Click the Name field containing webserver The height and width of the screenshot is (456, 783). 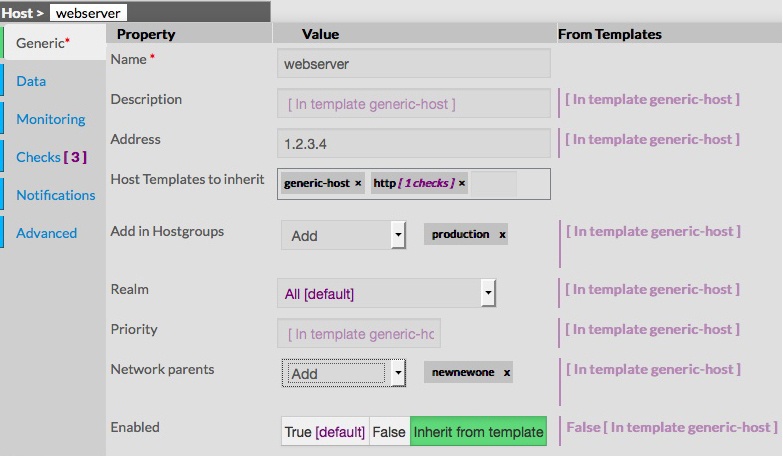tap(413, 63)
